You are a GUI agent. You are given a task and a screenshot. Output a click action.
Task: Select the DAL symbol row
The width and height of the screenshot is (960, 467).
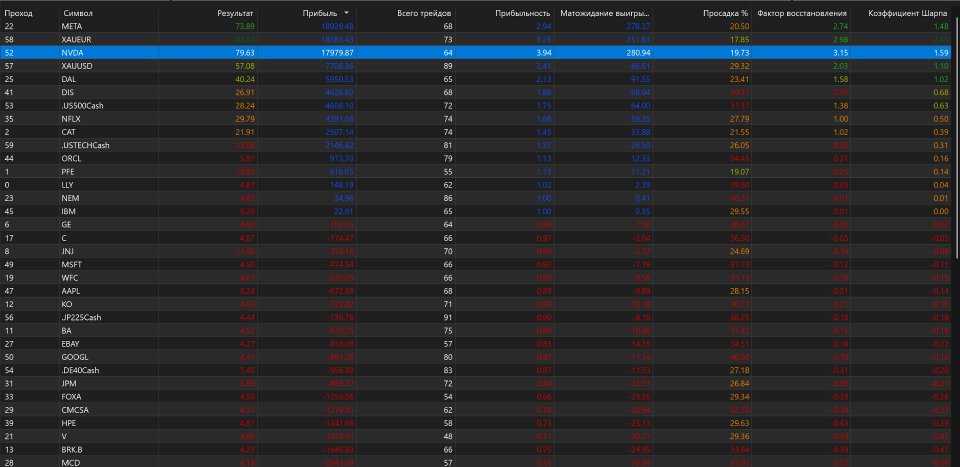[476, 79]
